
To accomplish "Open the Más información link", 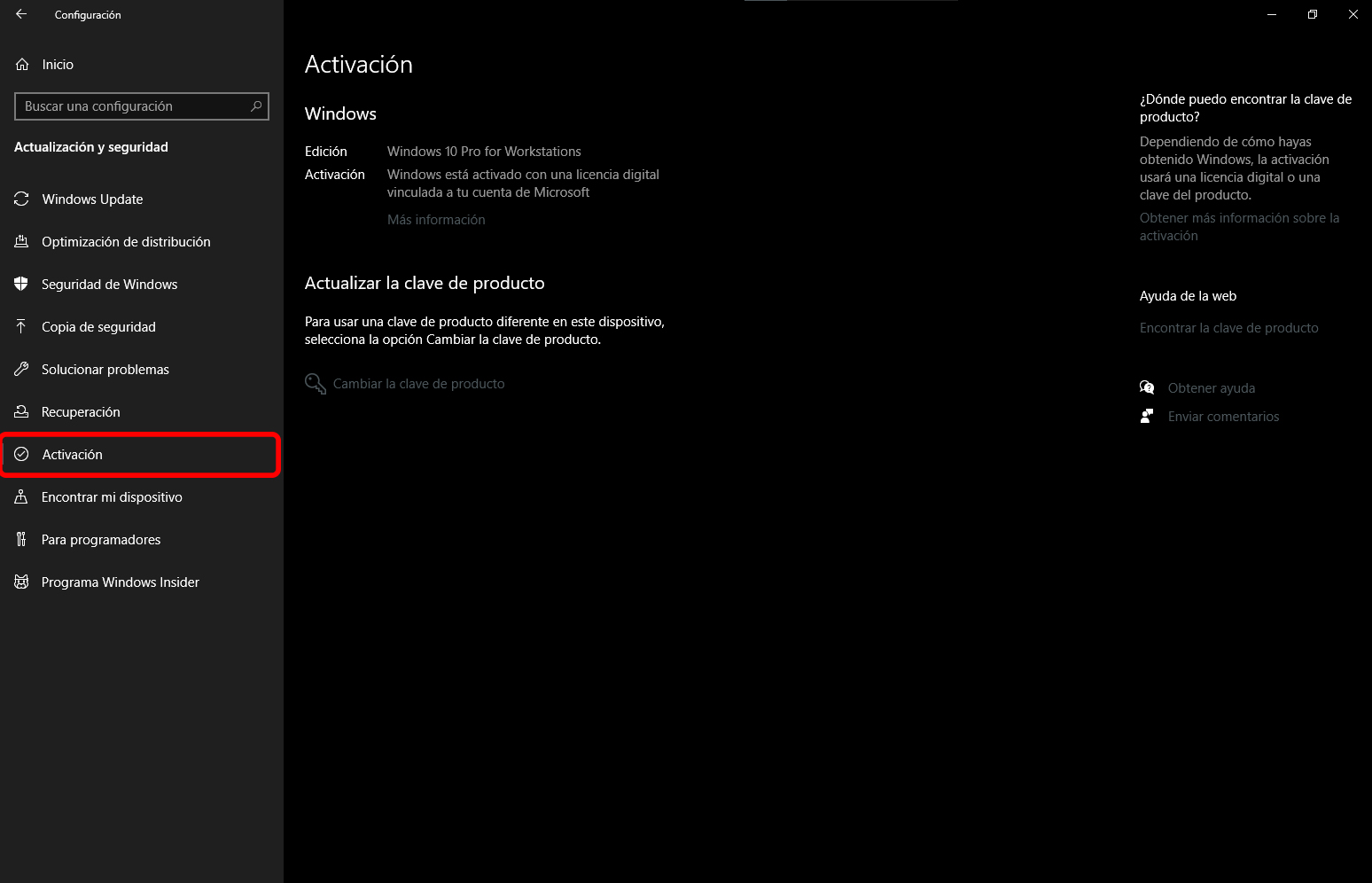I will [436, 219].
